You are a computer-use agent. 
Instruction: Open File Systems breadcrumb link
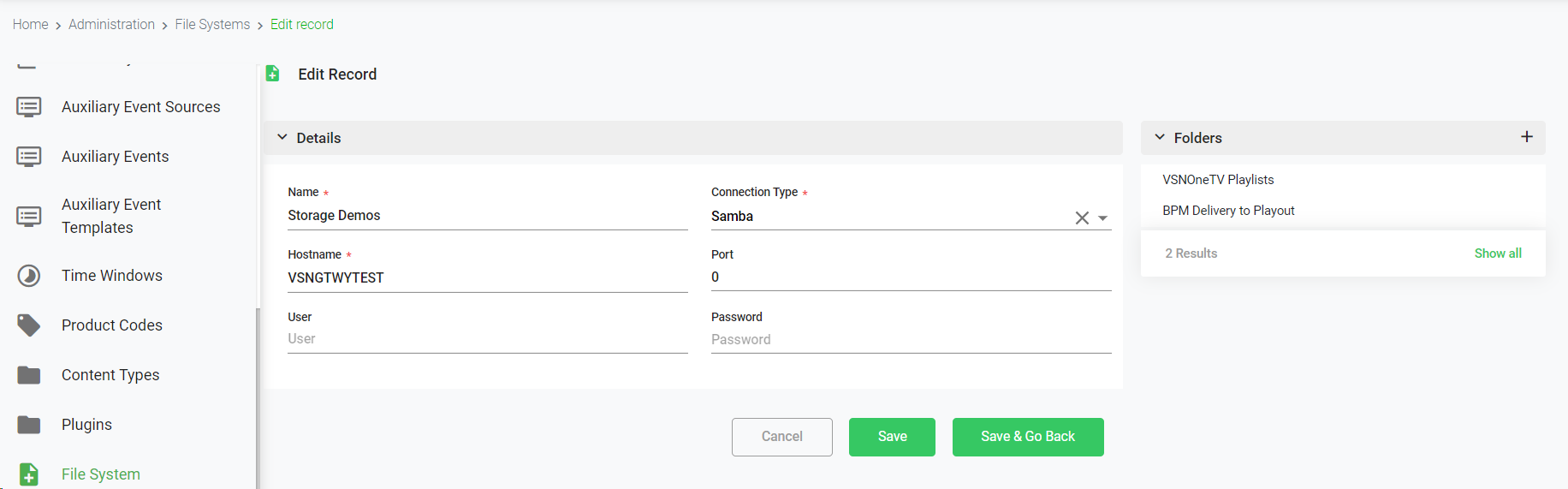pos(212,24)
